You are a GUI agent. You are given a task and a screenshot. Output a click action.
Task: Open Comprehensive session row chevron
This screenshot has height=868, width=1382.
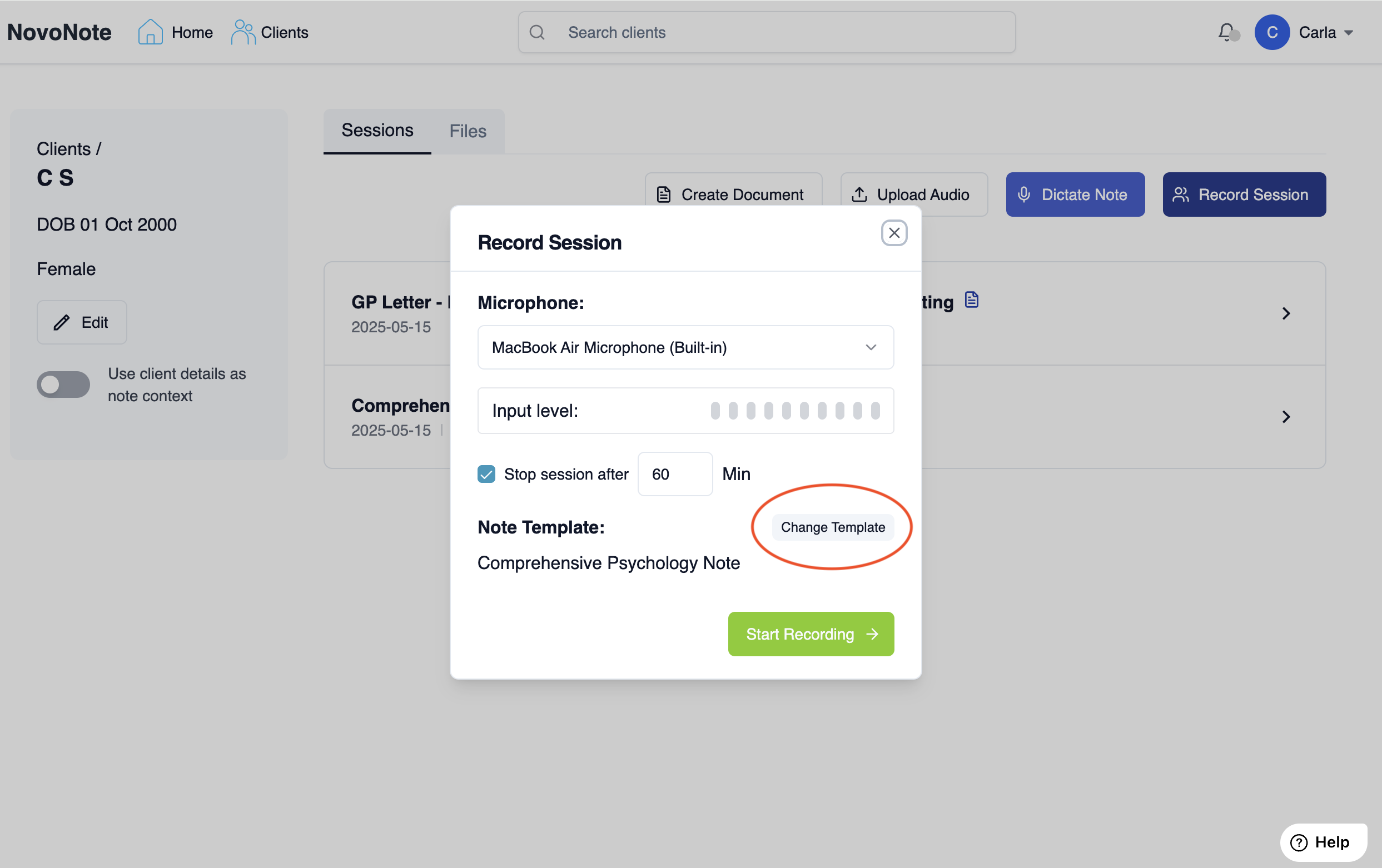coord(1286,417)
